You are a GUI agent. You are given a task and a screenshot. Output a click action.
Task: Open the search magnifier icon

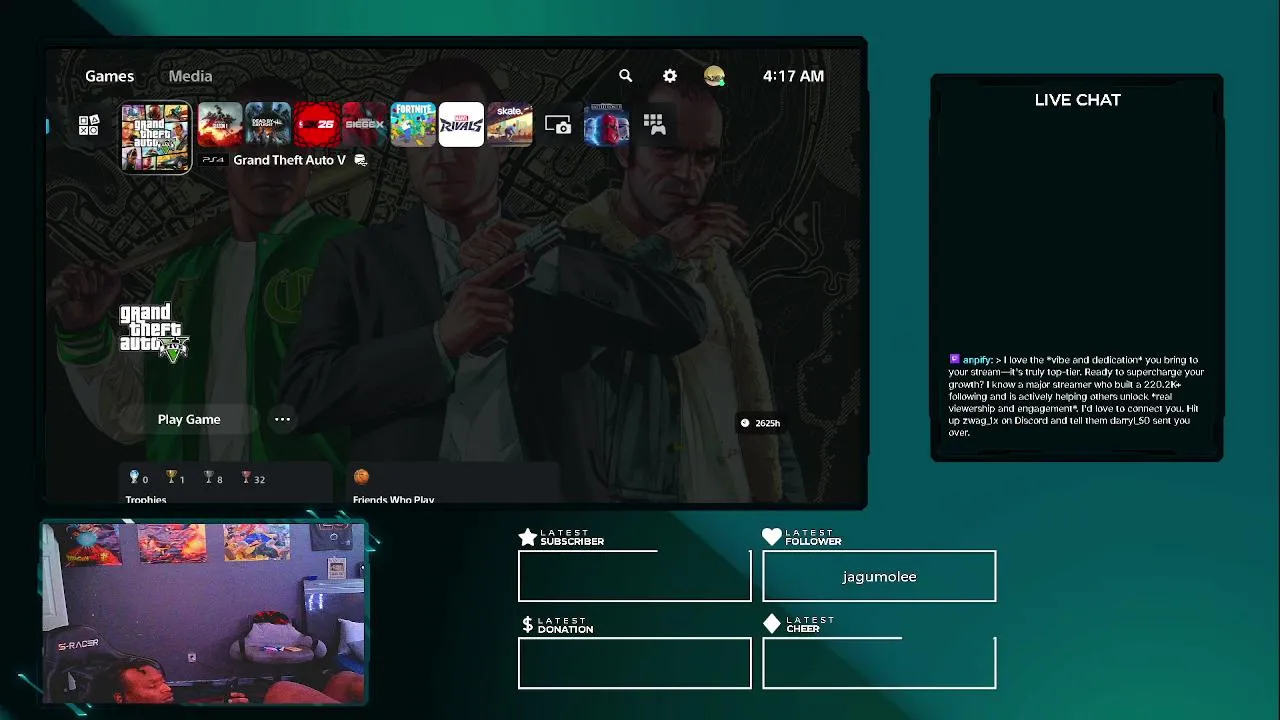626,76
